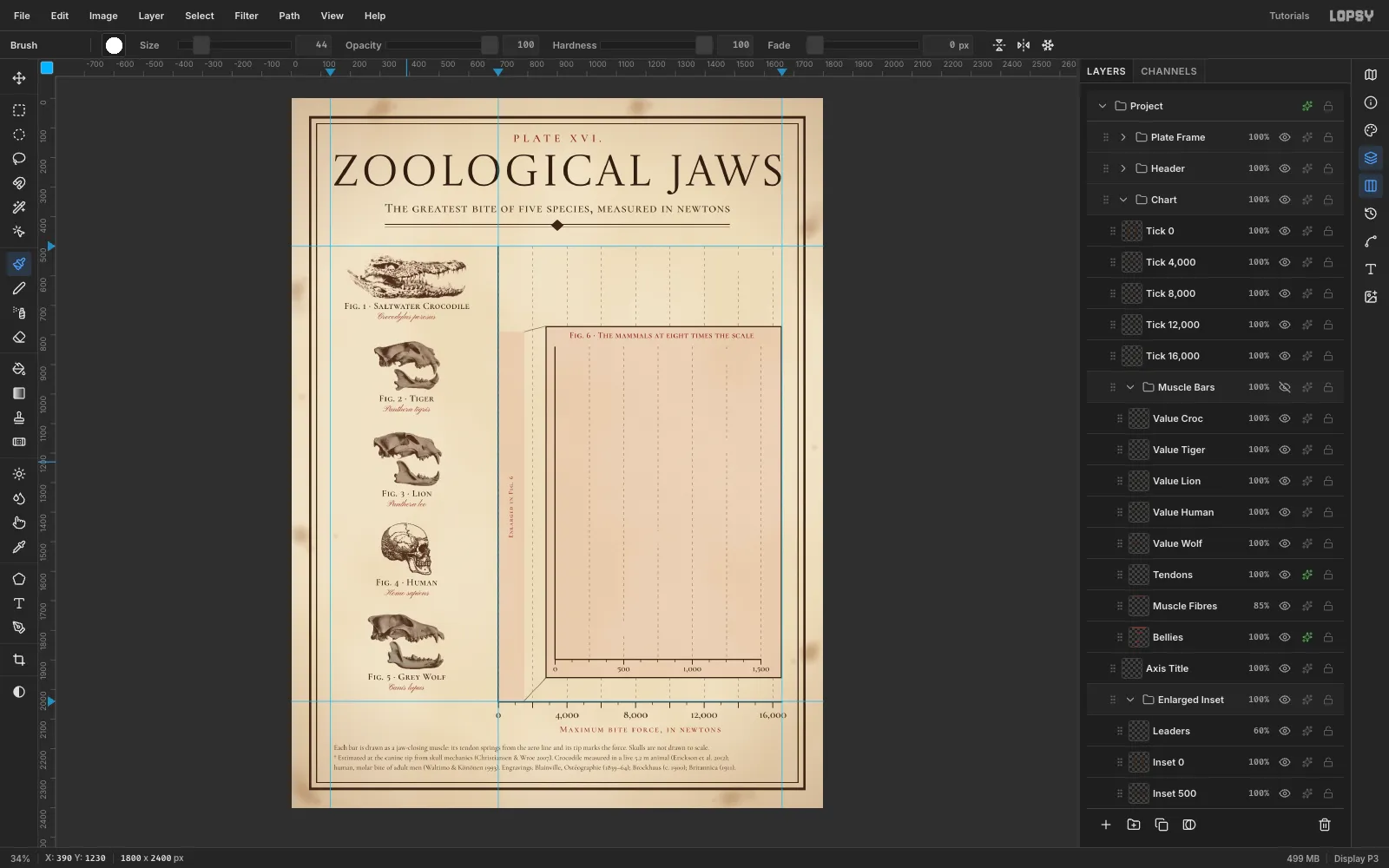Select the Pencil tool

pyautogui.click(x=18, y=288)
